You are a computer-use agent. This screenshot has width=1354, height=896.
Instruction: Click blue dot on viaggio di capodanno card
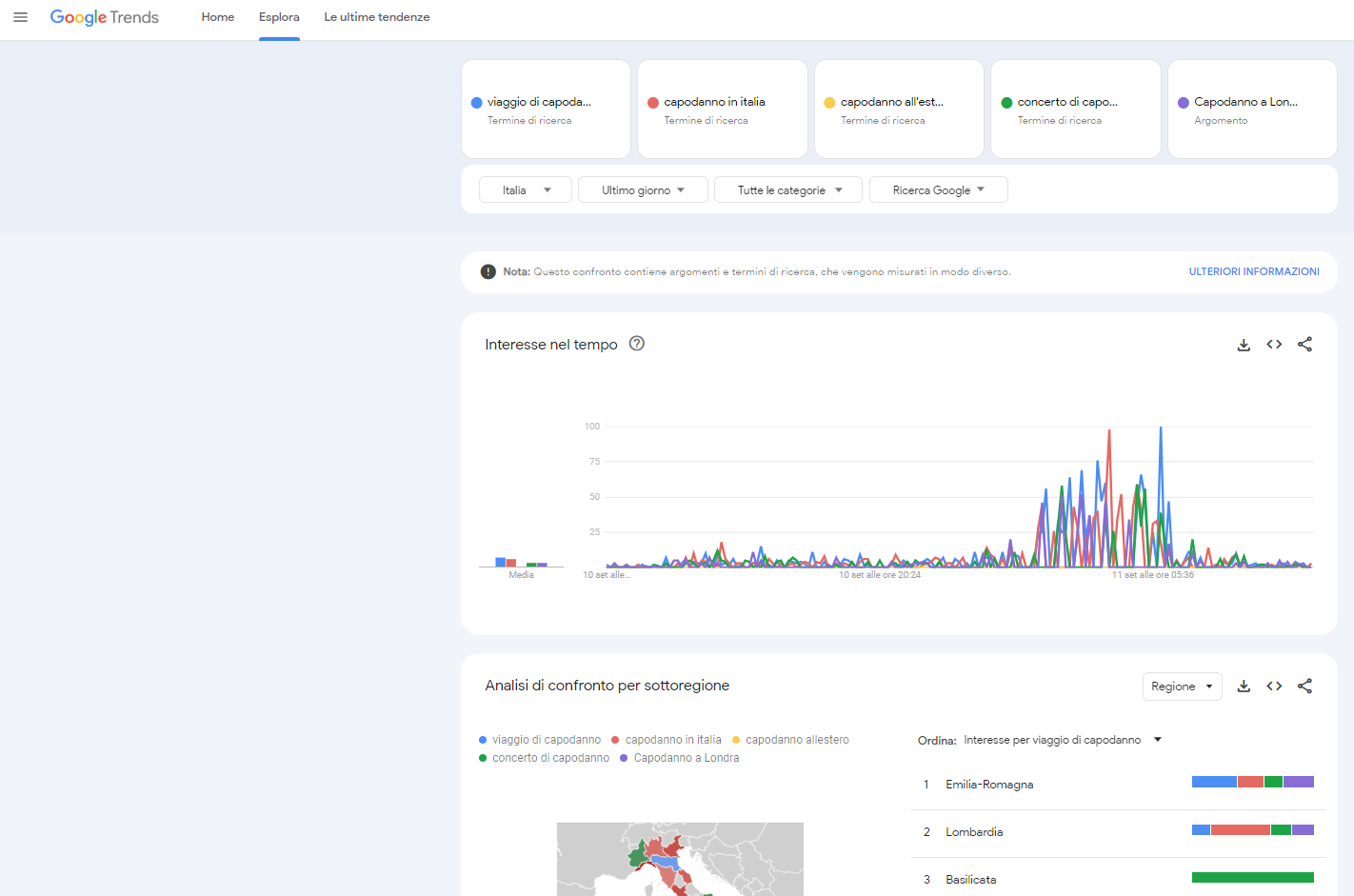[477, 103]
